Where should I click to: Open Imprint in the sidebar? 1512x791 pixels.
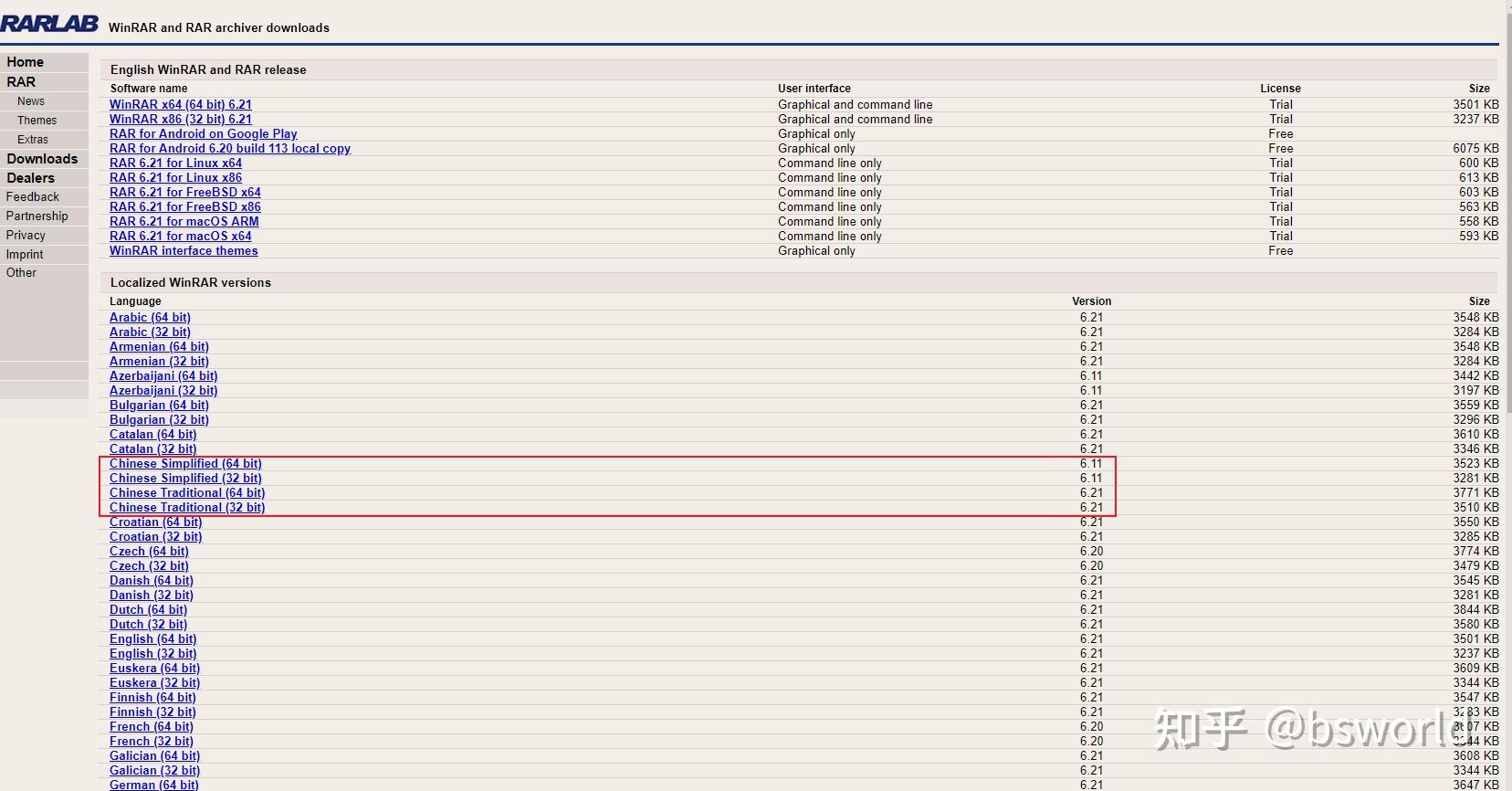tap(25, 254)
